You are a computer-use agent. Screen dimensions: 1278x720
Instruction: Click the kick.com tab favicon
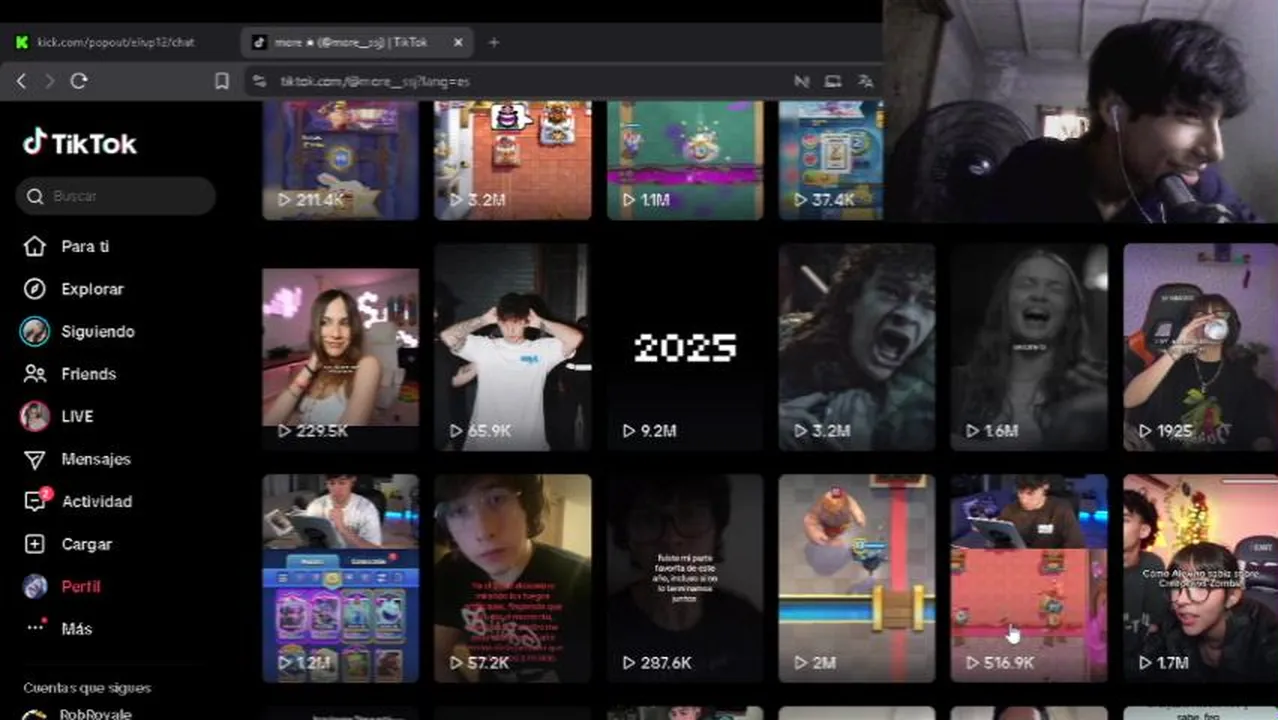pos(21,42)
